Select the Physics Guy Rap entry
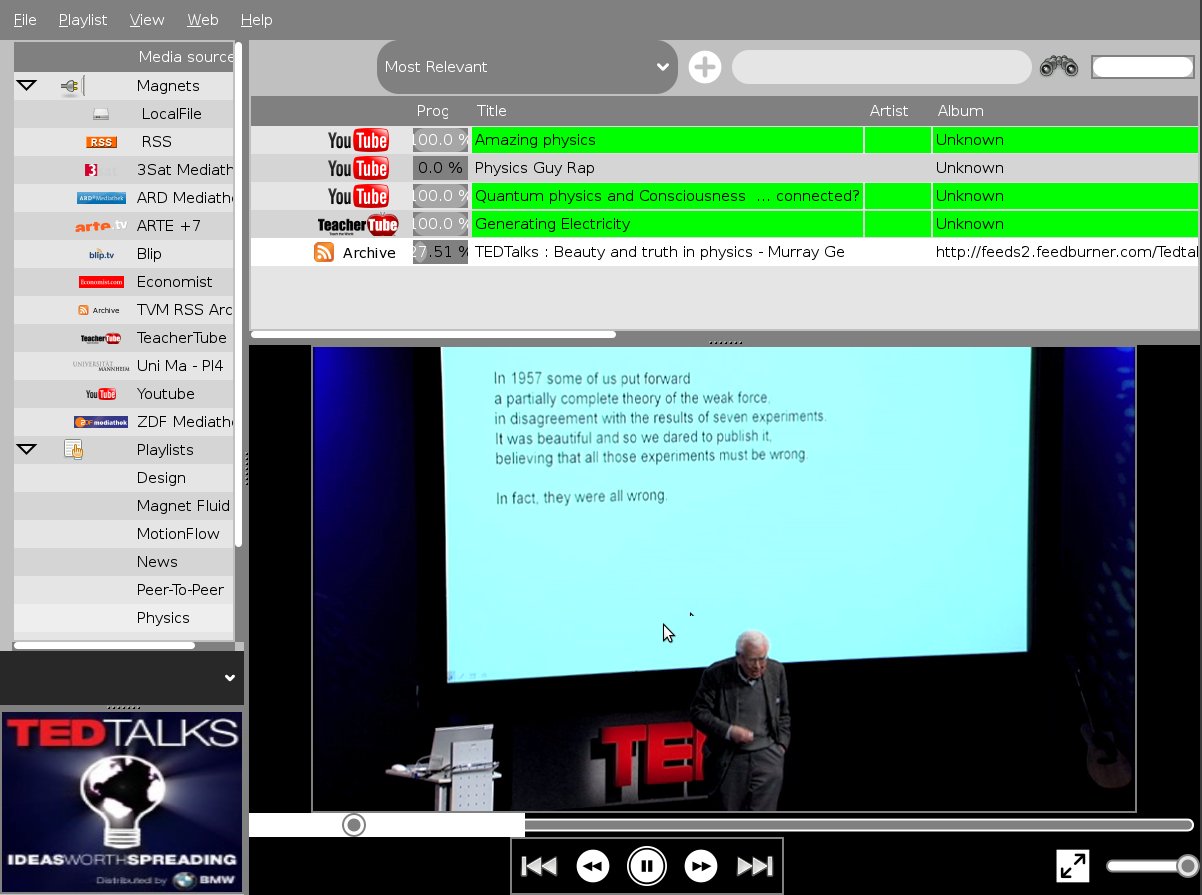 534,168
